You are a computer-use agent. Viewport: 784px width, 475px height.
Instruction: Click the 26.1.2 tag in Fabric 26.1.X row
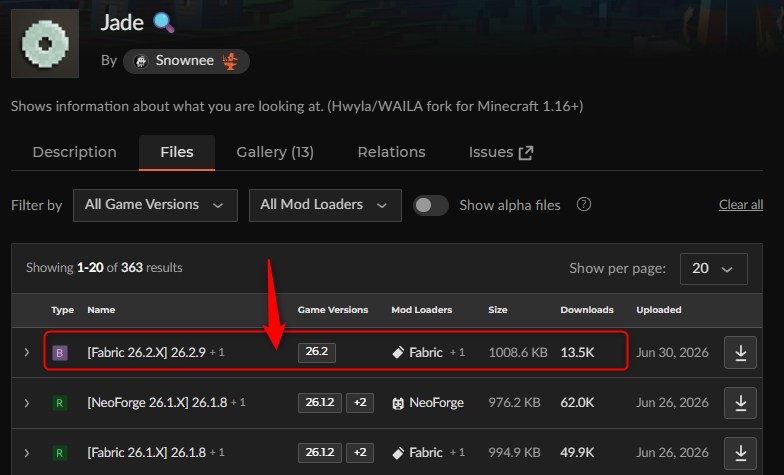pos(320,453)
